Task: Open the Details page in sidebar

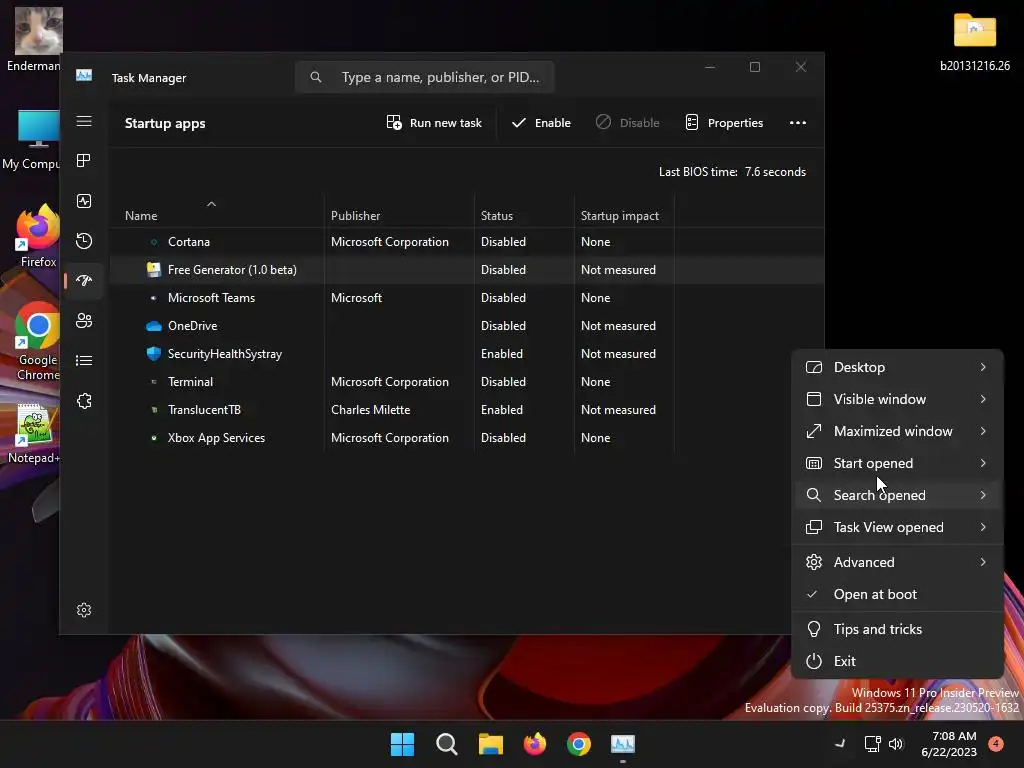Action: coord(84,360)
